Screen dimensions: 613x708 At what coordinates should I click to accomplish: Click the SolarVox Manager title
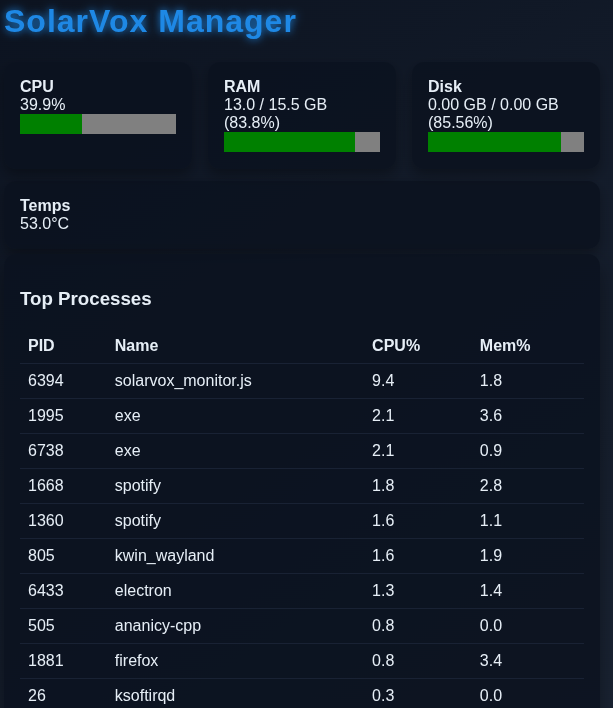point(150,21)
